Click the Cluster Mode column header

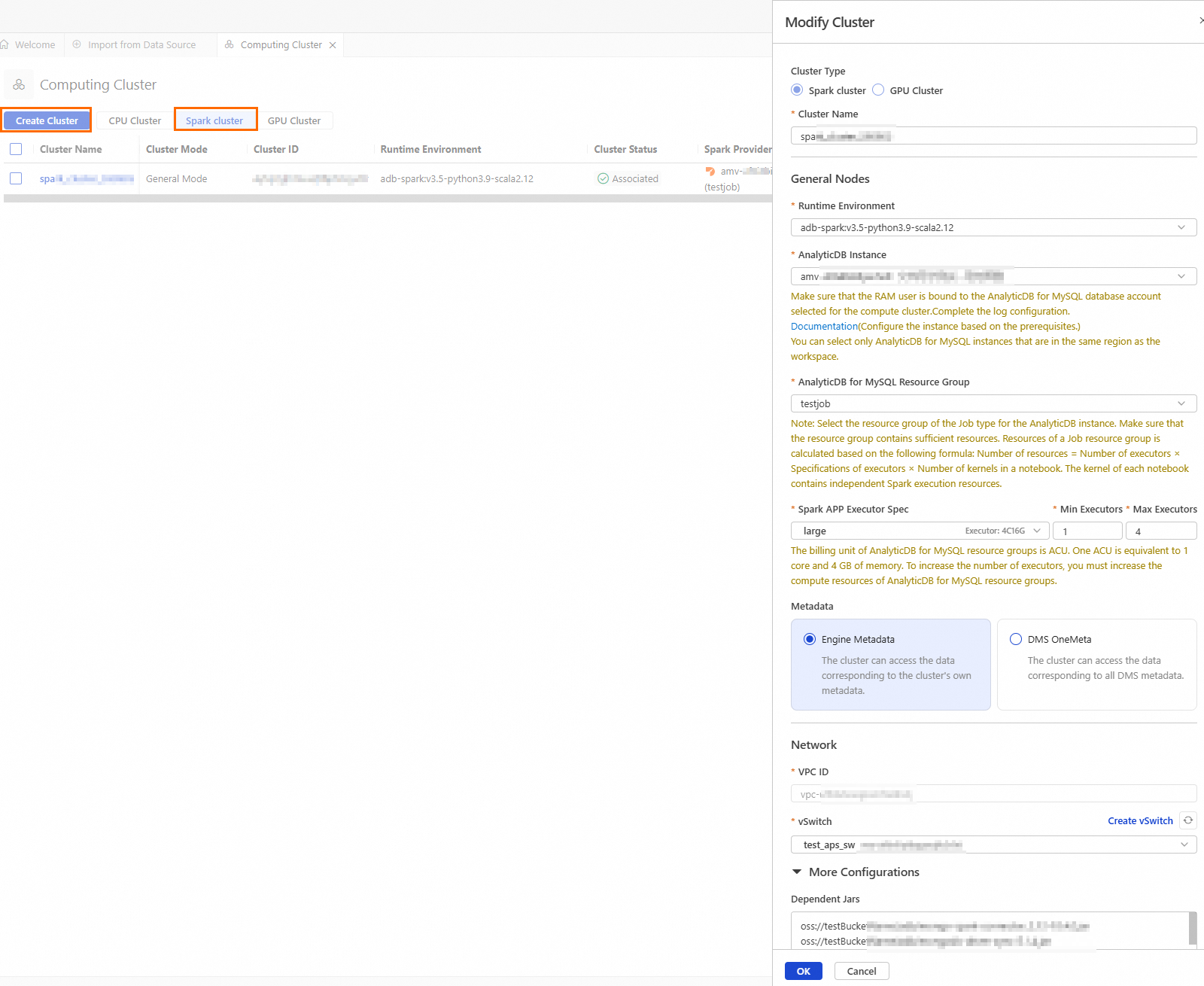pyautogui.click(x=177, y=149)
